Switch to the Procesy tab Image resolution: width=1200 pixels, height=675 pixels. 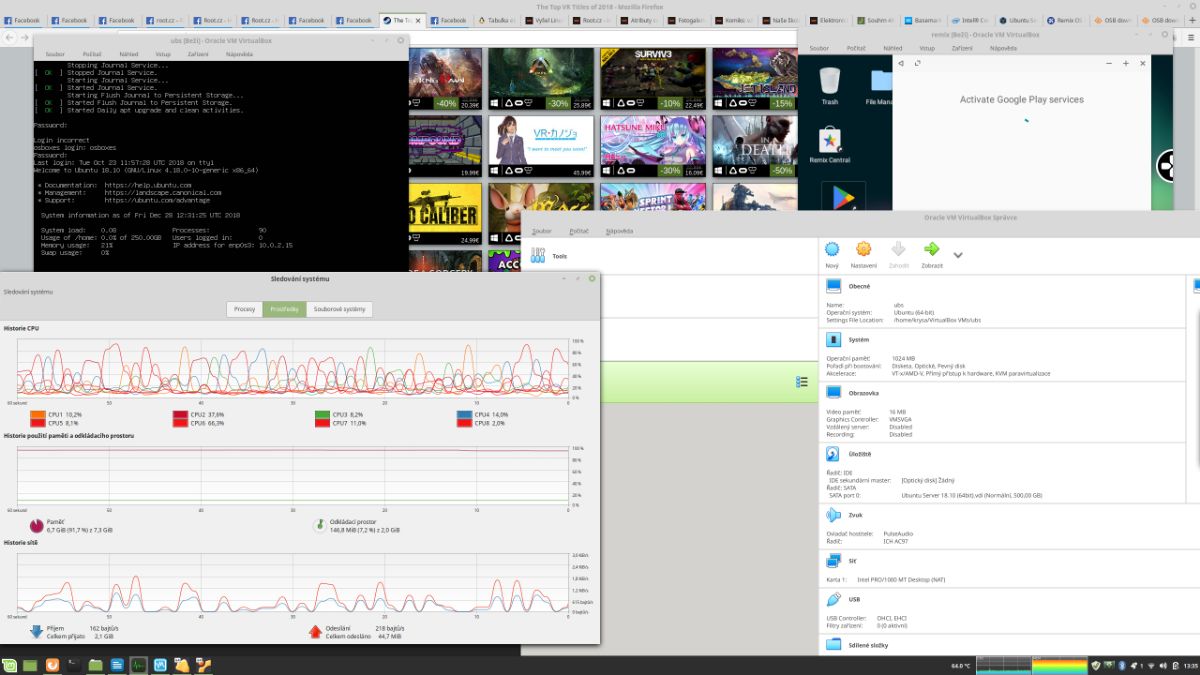(244, 309)
